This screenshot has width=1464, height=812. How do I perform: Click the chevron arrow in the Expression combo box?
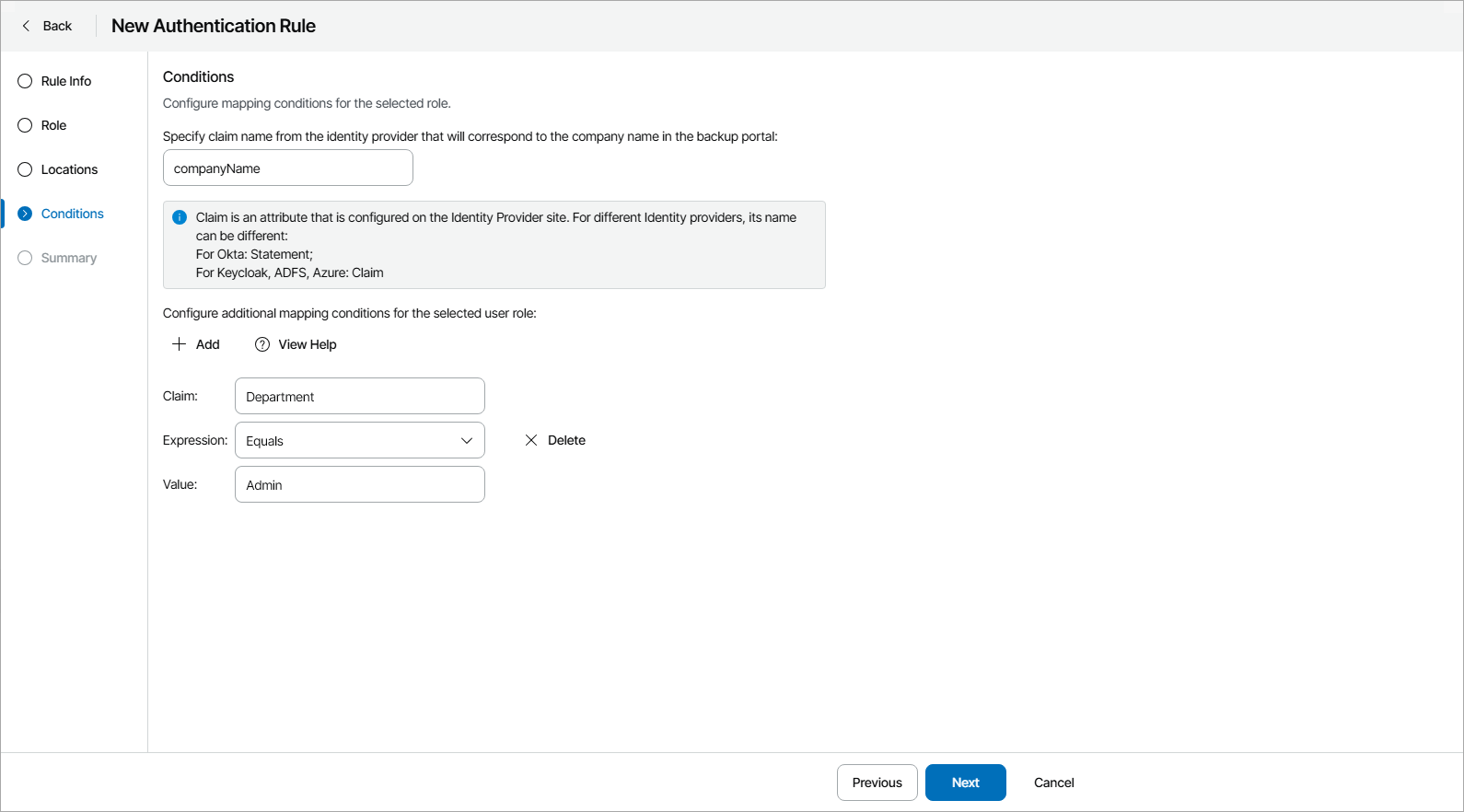[467, 440]
